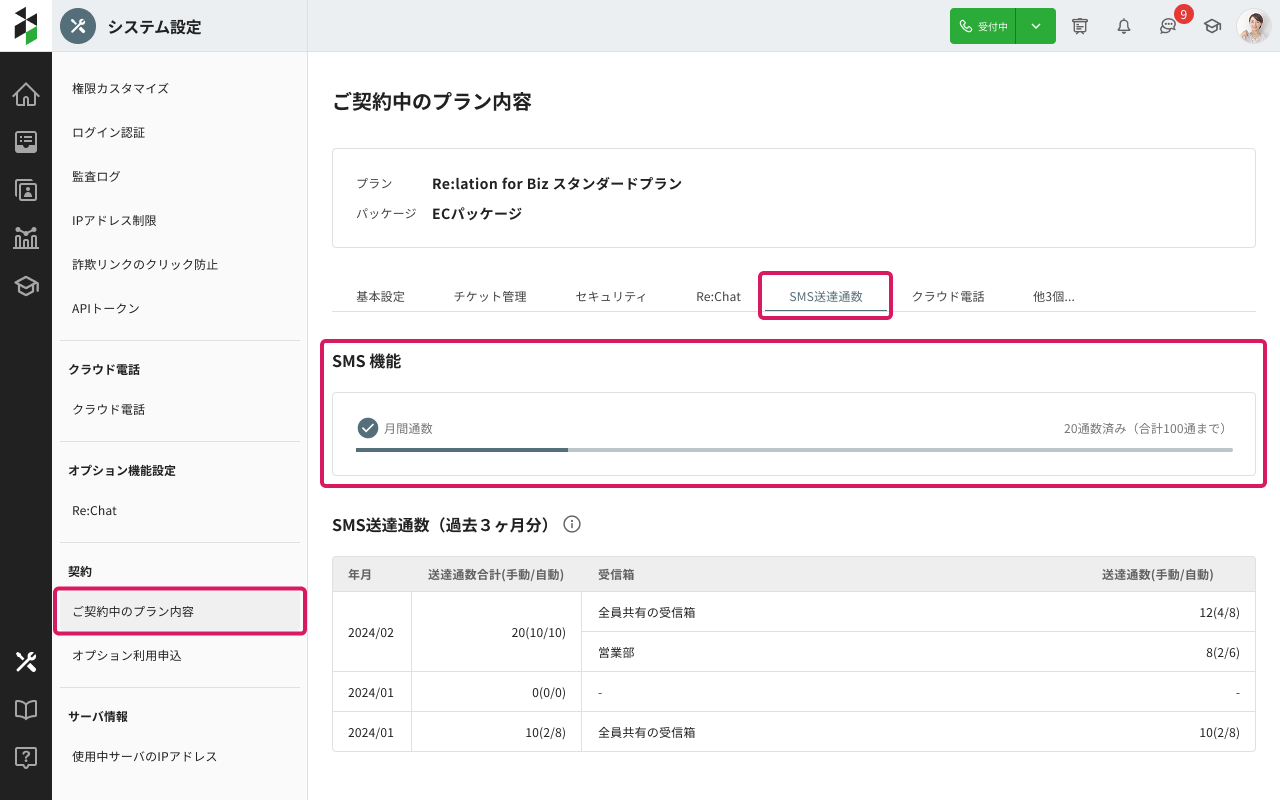The width and height of the screenshot is (1280, 800).
Task: Open chat messages icon with badge 9
Action: (1168, 26)
